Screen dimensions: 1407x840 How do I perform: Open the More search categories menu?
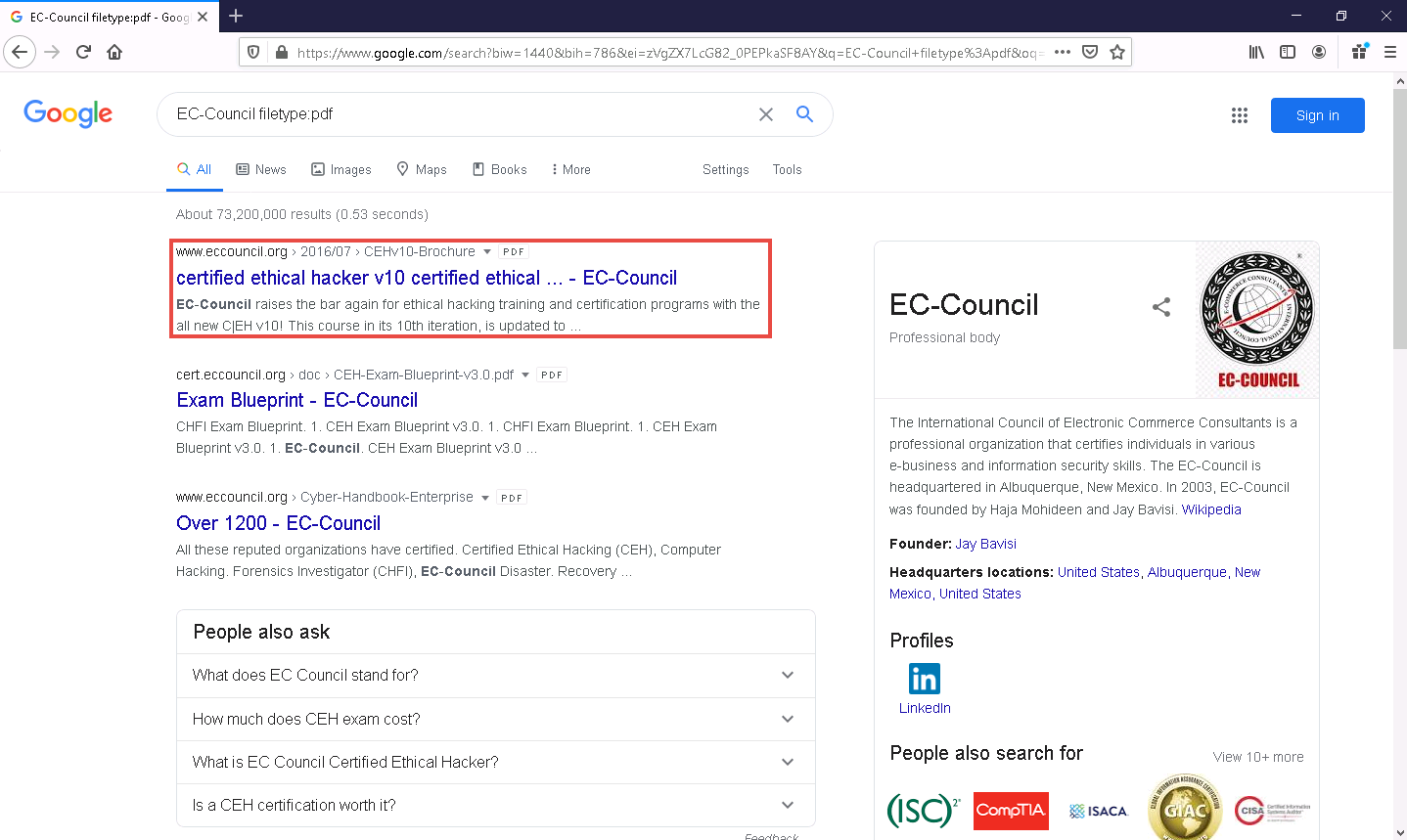(570, 169)
